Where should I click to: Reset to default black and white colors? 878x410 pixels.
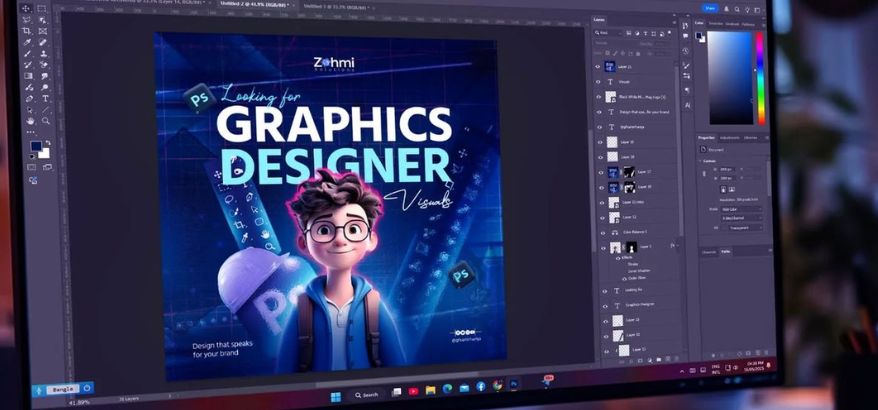click(32, 156)
